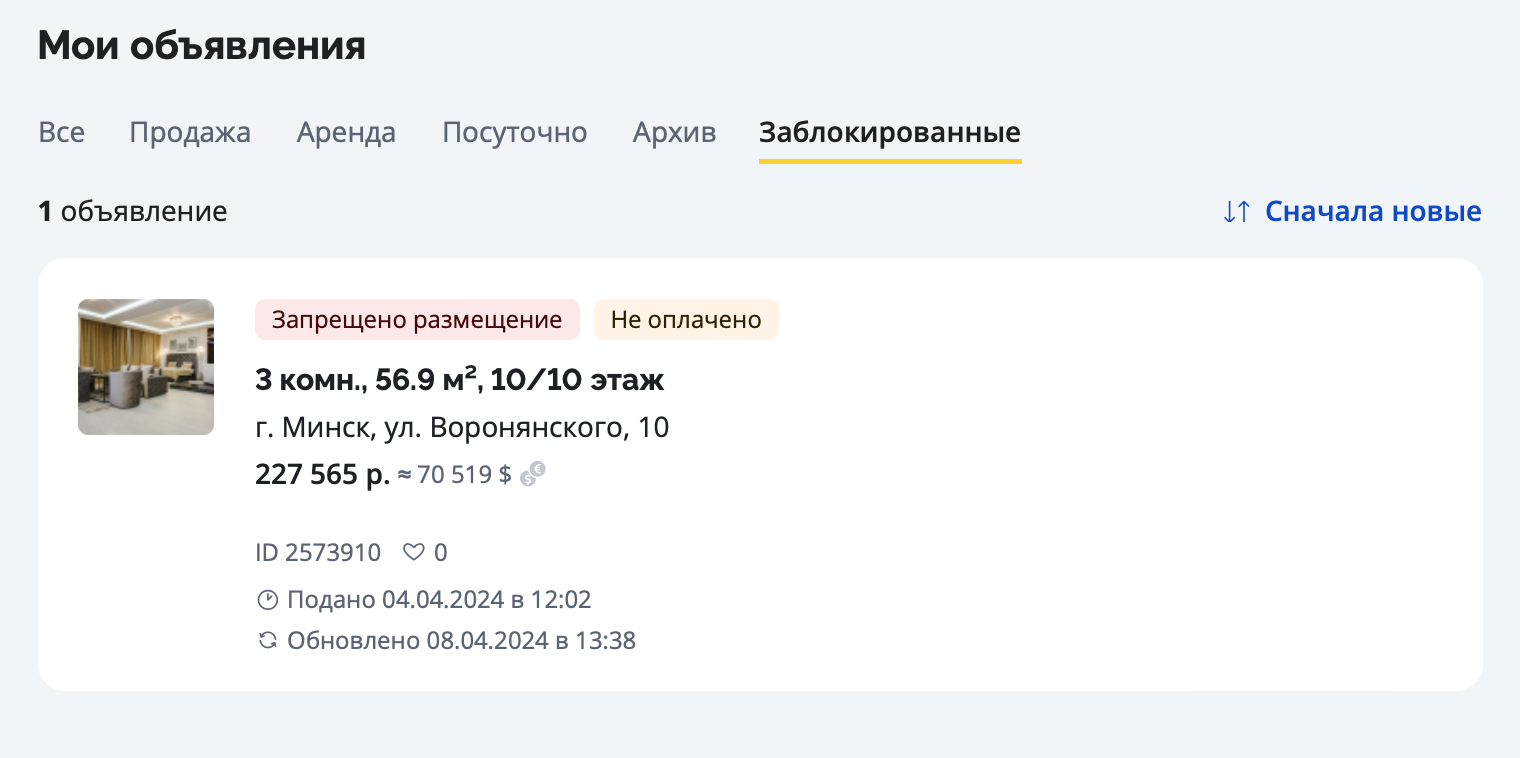This screenshot has height=758, width=1520.
Task: Open the Сначала новые sort dropdown
Action: 1372,212
